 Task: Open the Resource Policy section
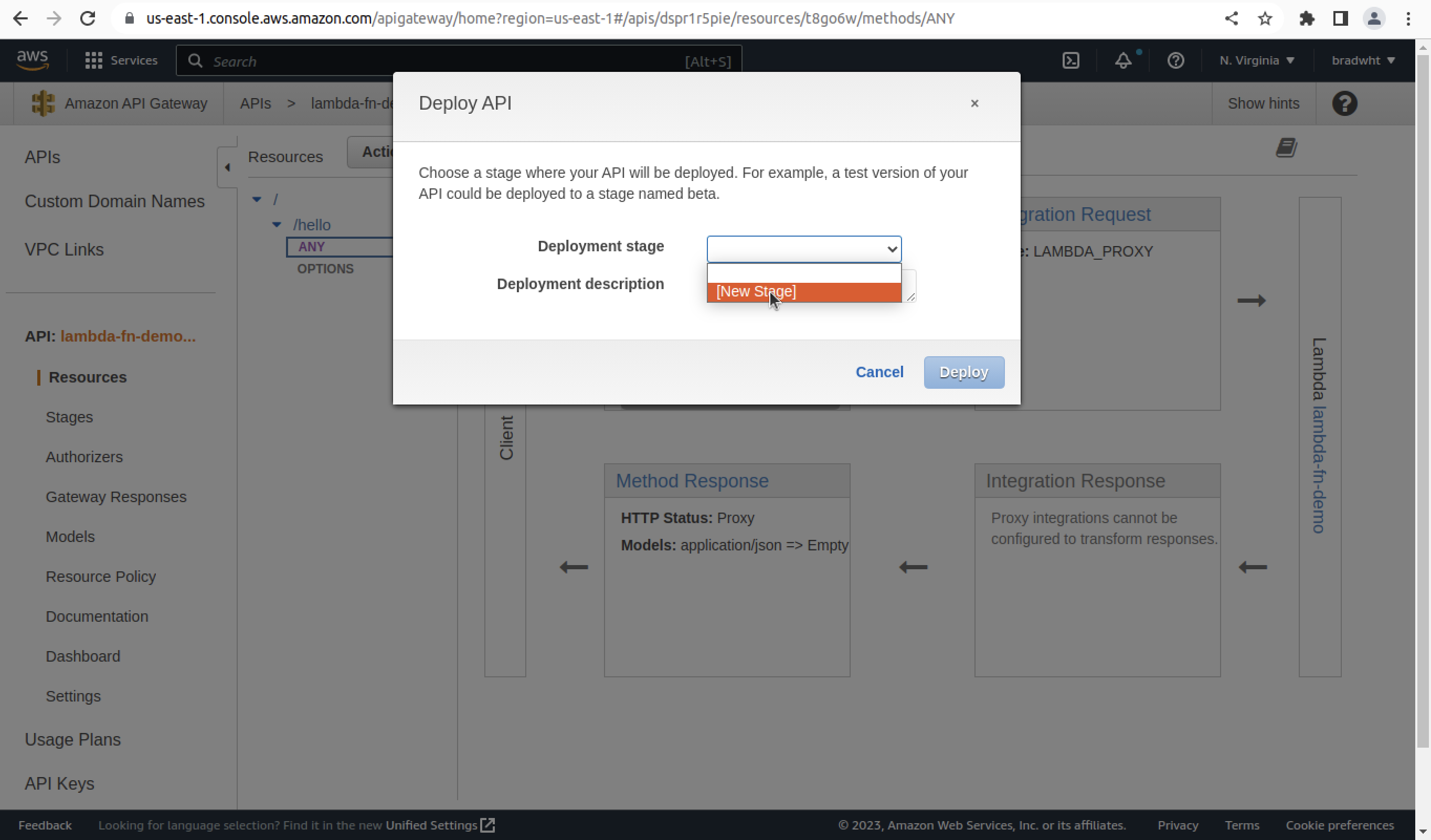[101, 577]
